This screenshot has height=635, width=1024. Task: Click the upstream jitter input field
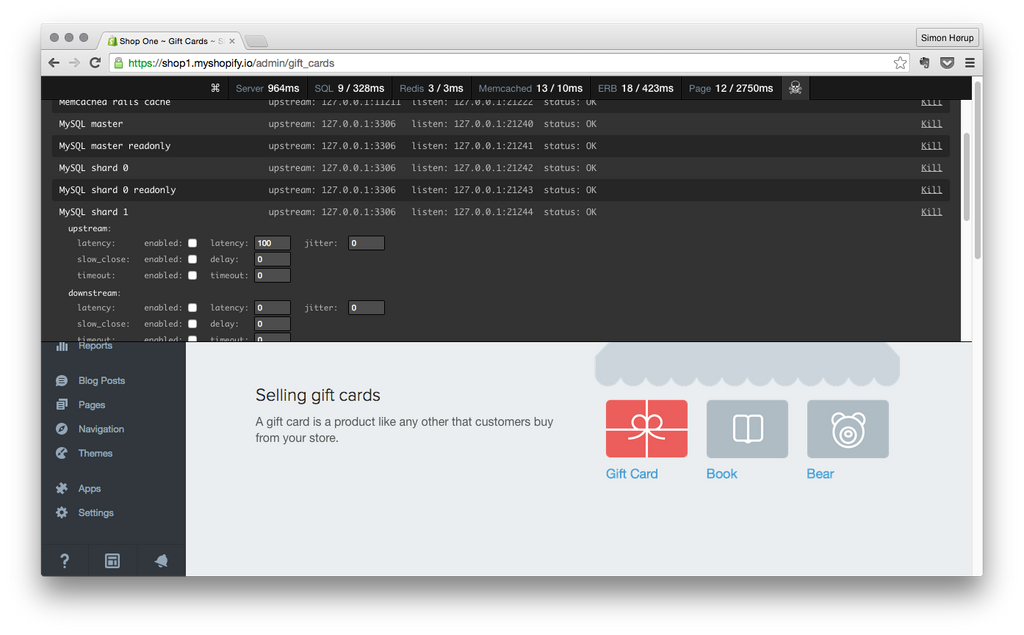366,243
